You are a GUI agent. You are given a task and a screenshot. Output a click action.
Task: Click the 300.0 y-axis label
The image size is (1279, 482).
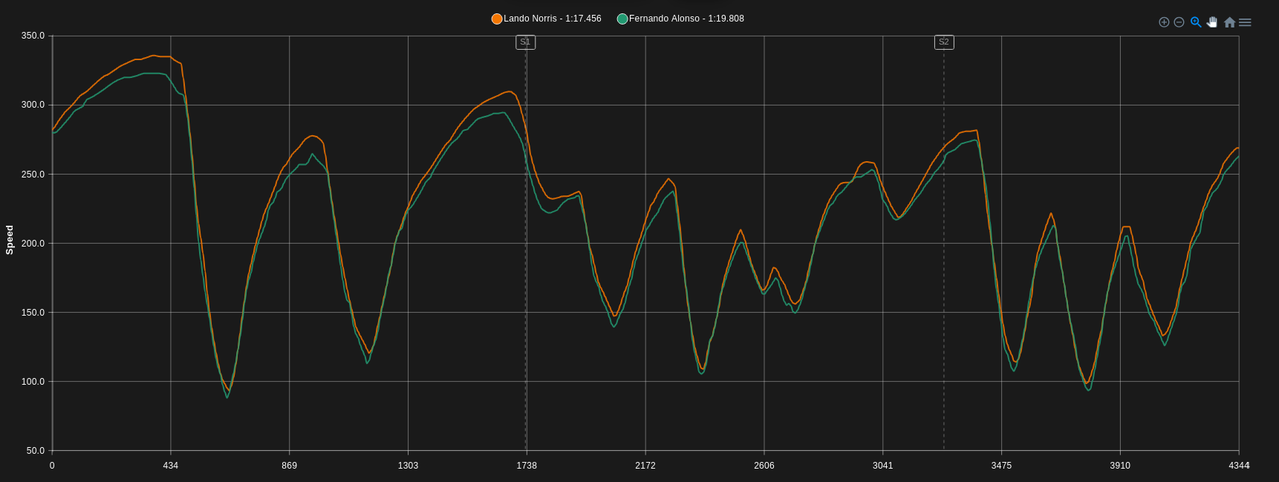pos(33,105)
